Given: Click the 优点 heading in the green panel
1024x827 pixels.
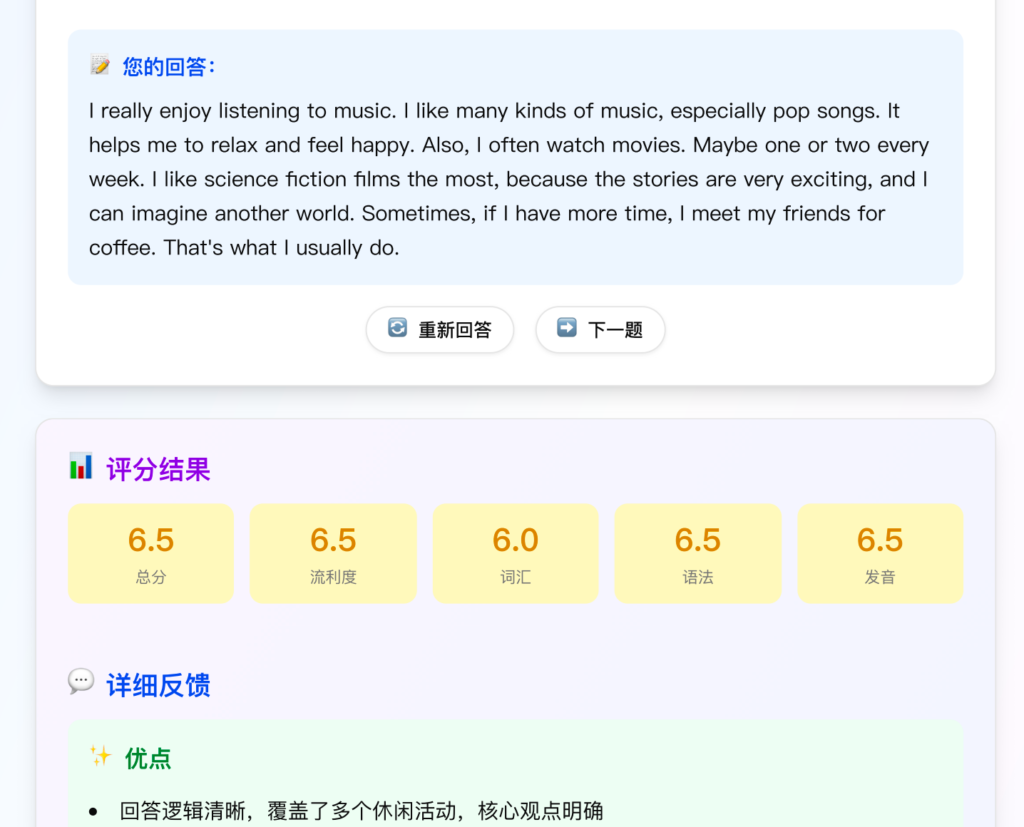Looking at the screenshot, I should click(x=148, y=759).
